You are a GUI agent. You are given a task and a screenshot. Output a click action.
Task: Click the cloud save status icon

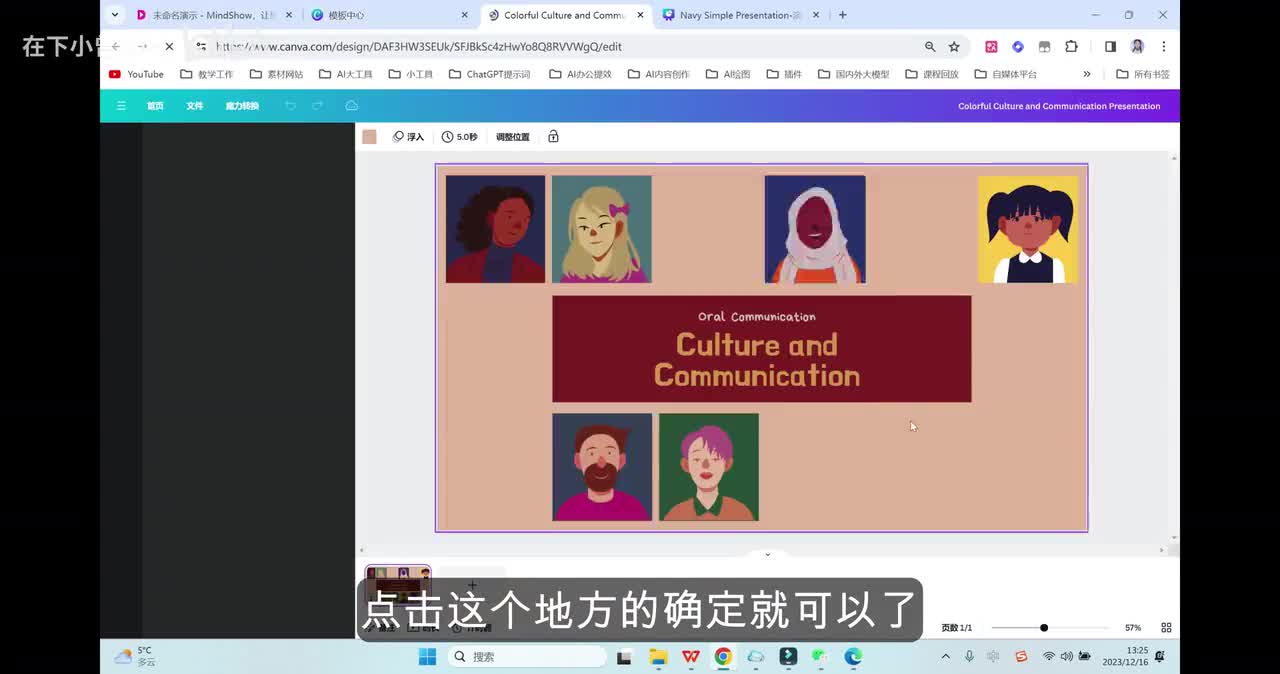tap(351, 106)
